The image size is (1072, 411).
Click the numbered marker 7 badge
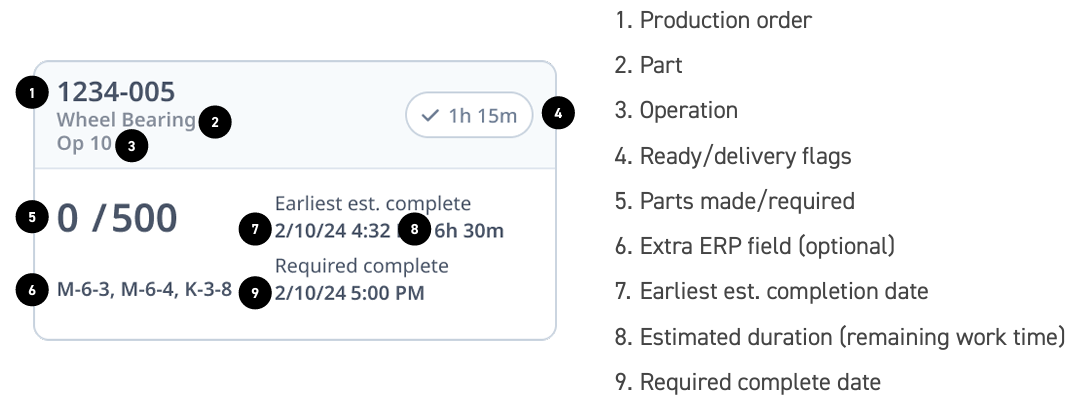click(255, 229)
